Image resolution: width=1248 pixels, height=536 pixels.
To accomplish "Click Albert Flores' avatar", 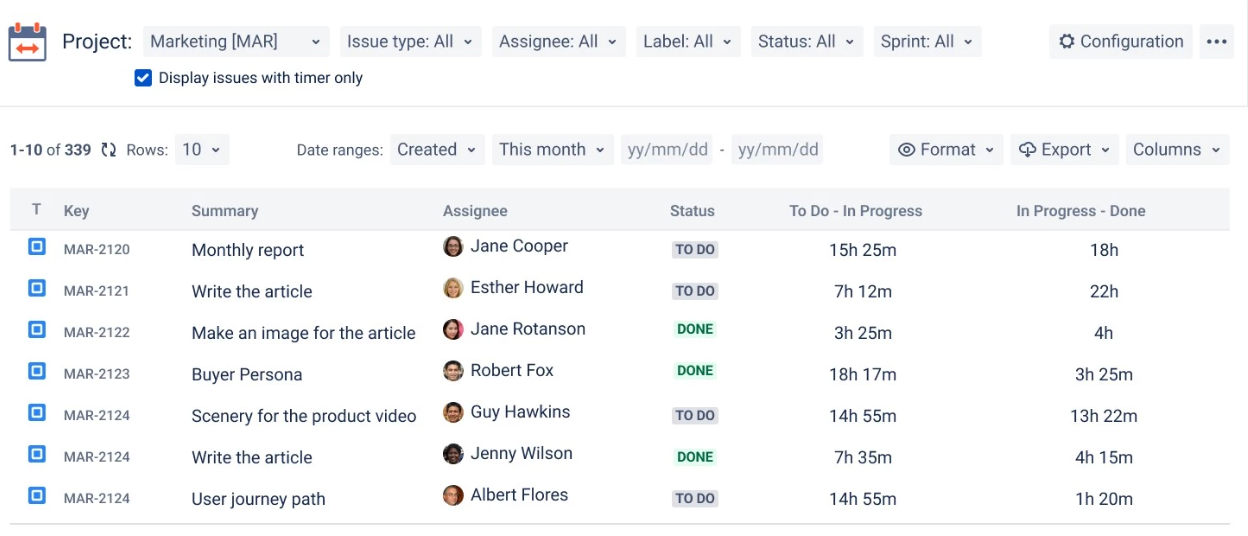I will (453, 495).
